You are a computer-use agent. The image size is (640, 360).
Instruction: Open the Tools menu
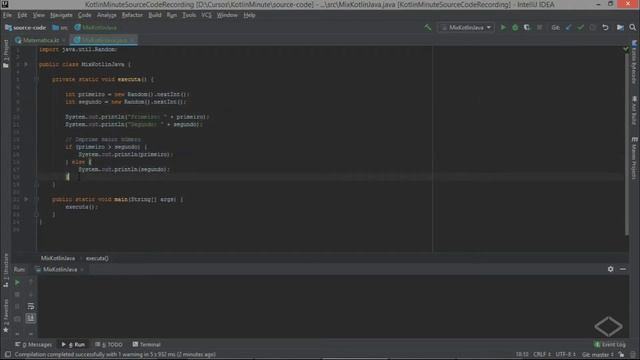click(x=189, y=15)
